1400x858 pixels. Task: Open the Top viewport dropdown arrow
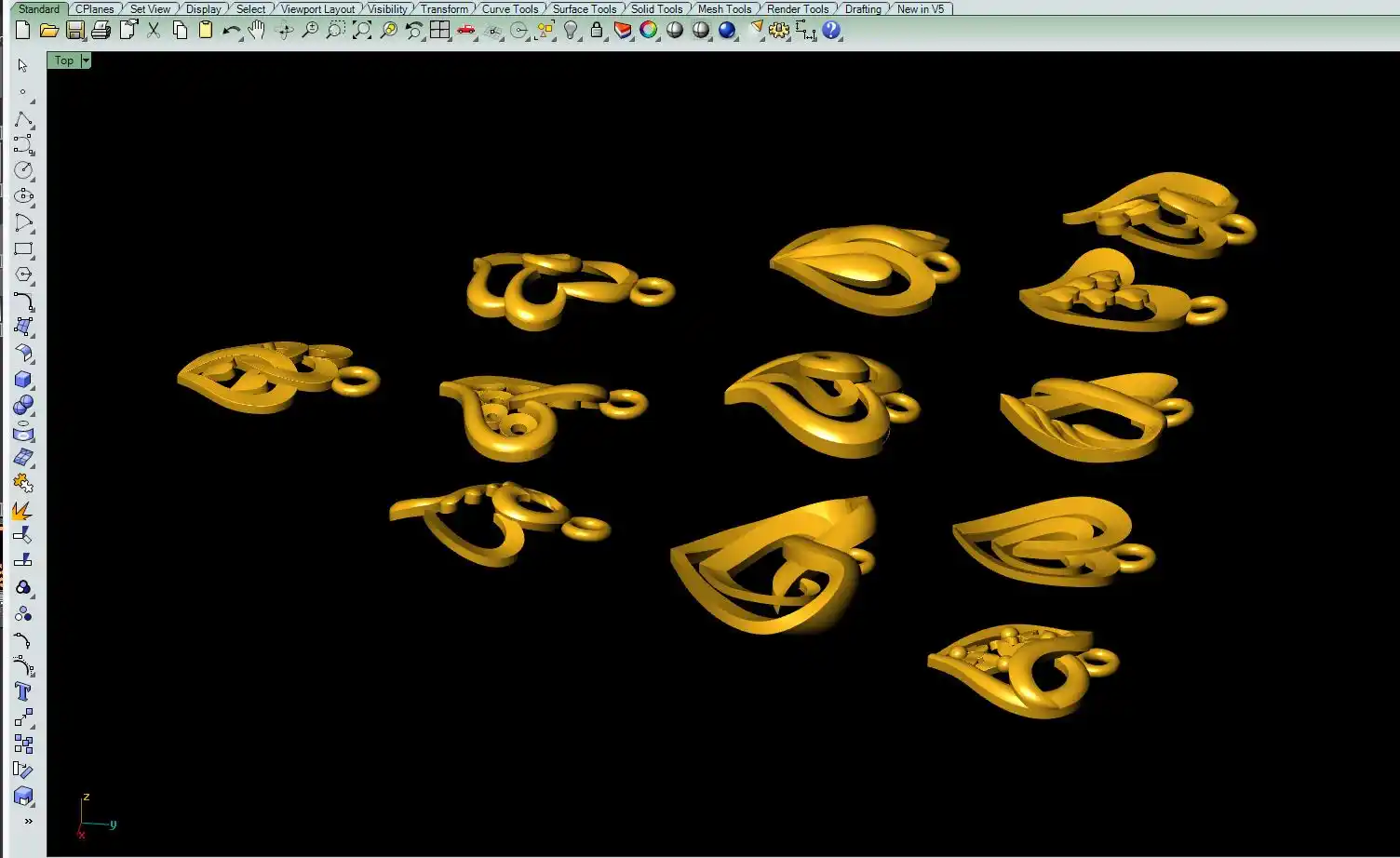(x=86, y=60)
